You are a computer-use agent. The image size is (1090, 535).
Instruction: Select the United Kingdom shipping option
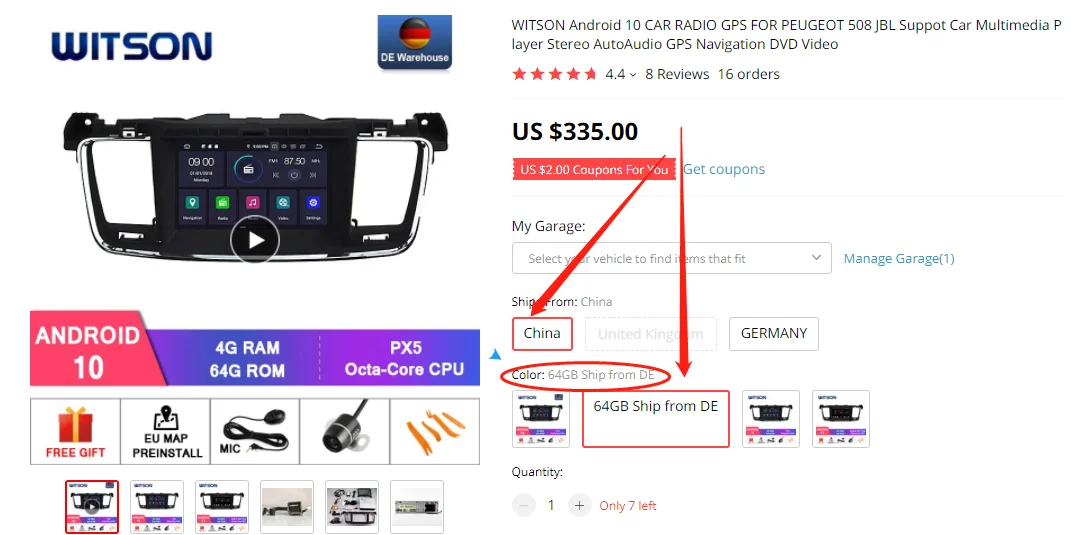tap(651, 334)
